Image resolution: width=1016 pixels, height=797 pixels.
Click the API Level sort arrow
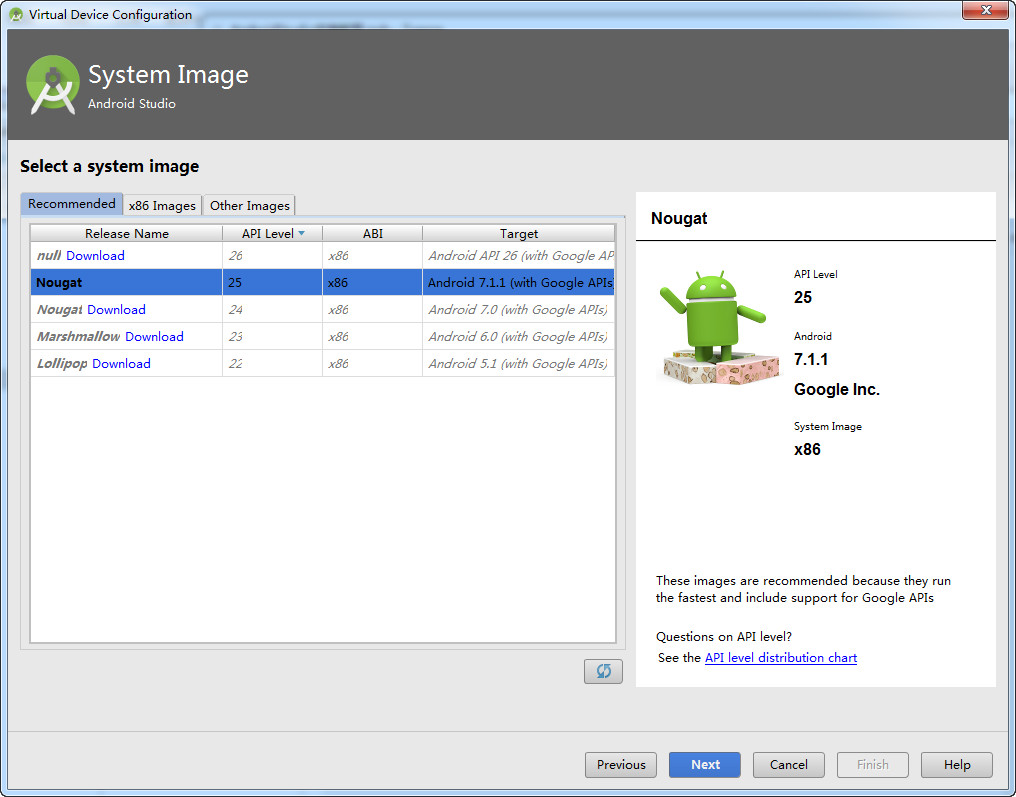[301, 233]
